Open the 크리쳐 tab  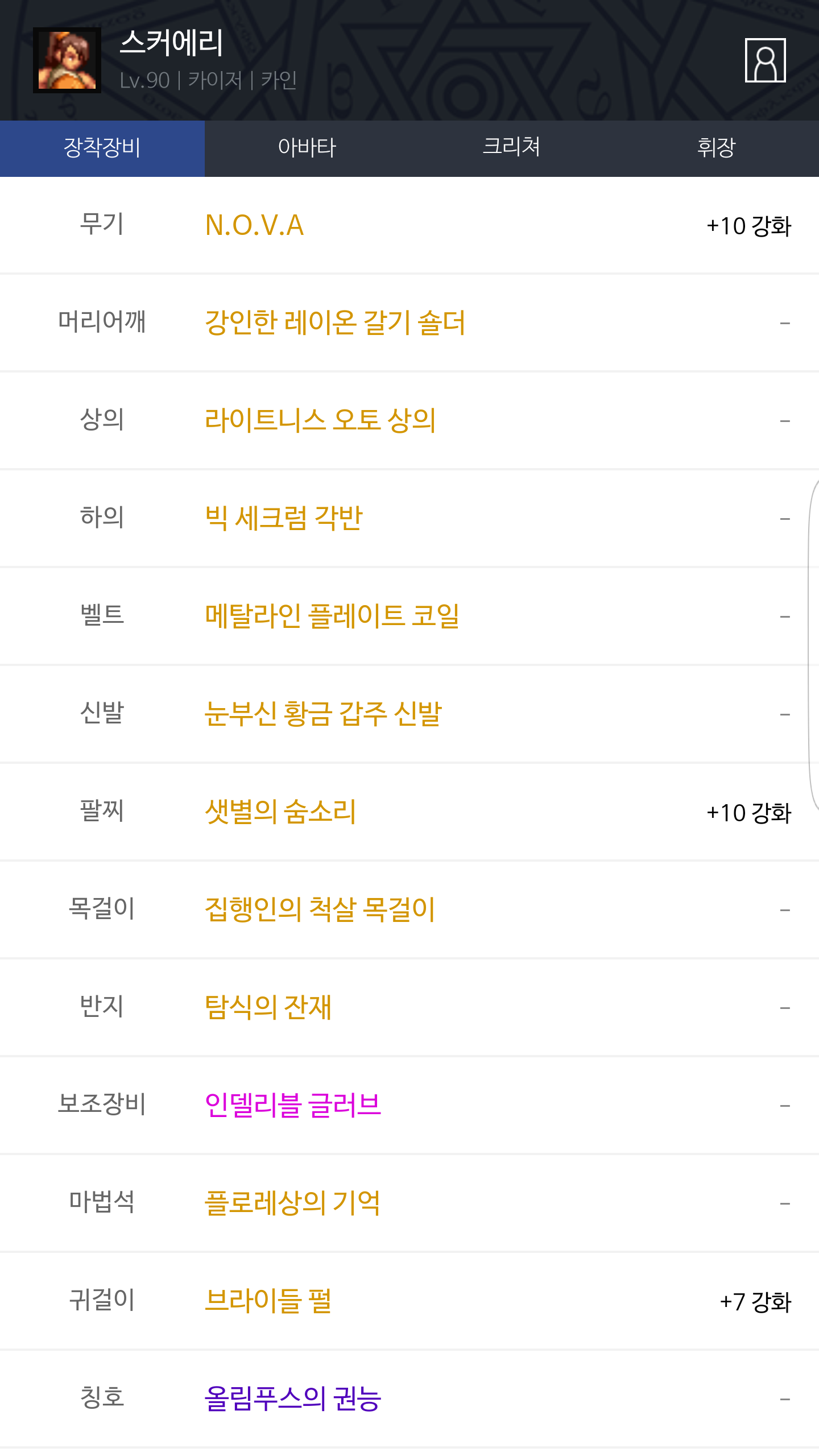(x=511, y=148)
